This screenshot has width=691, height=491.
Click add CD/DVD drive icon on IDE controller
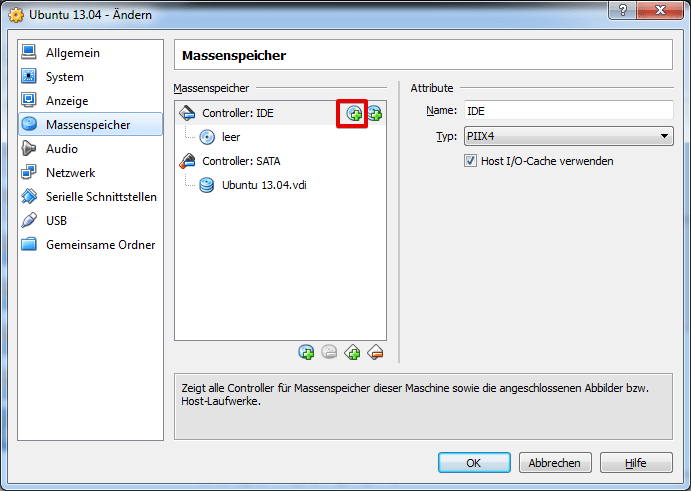[353, 114]
